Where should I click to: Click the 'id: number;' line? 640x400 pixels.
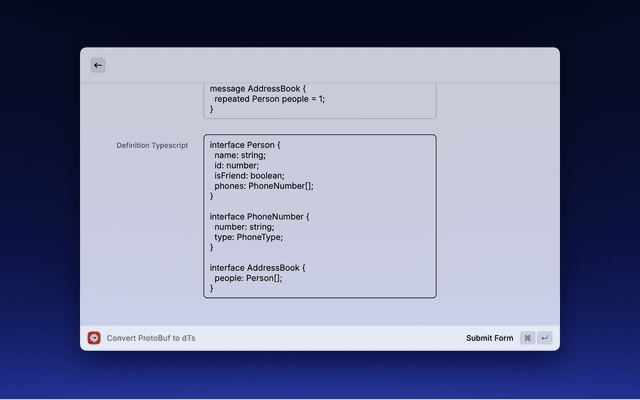[x=236, y=165]
